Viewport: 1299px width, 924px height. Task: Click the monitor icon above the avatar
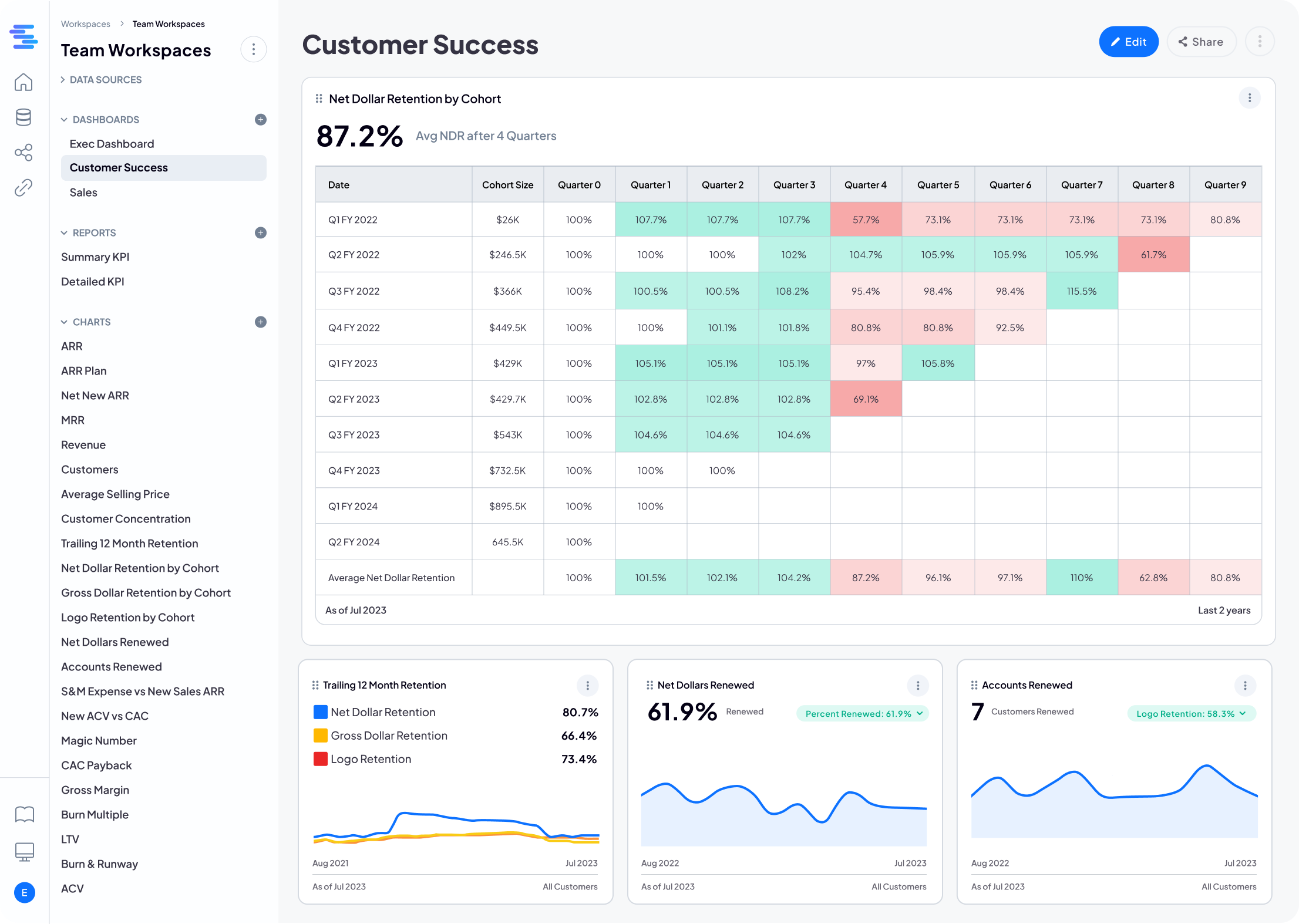click(x=23, y=852)
